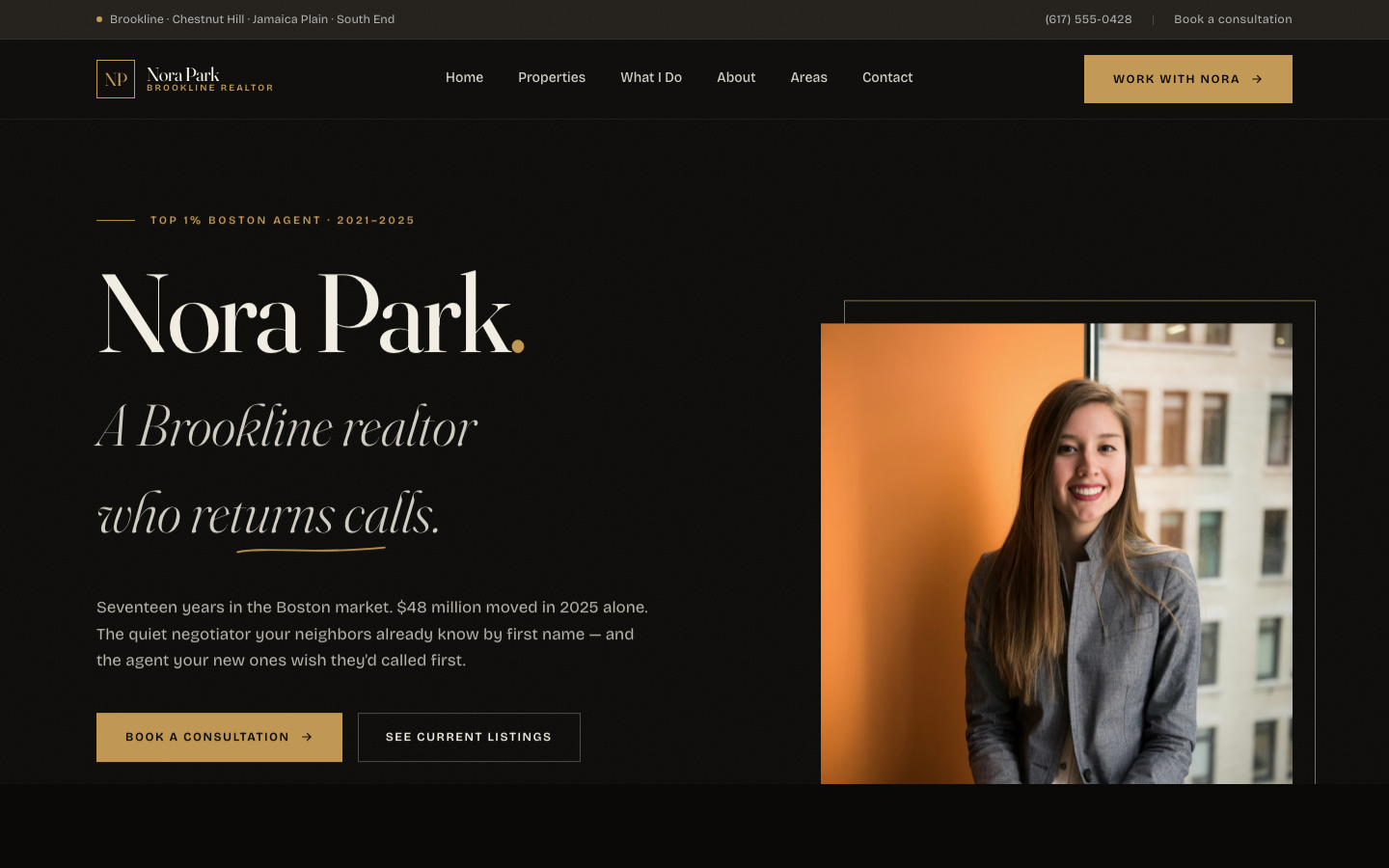
Task: Open the About page
Action: [x=736, y=77]
